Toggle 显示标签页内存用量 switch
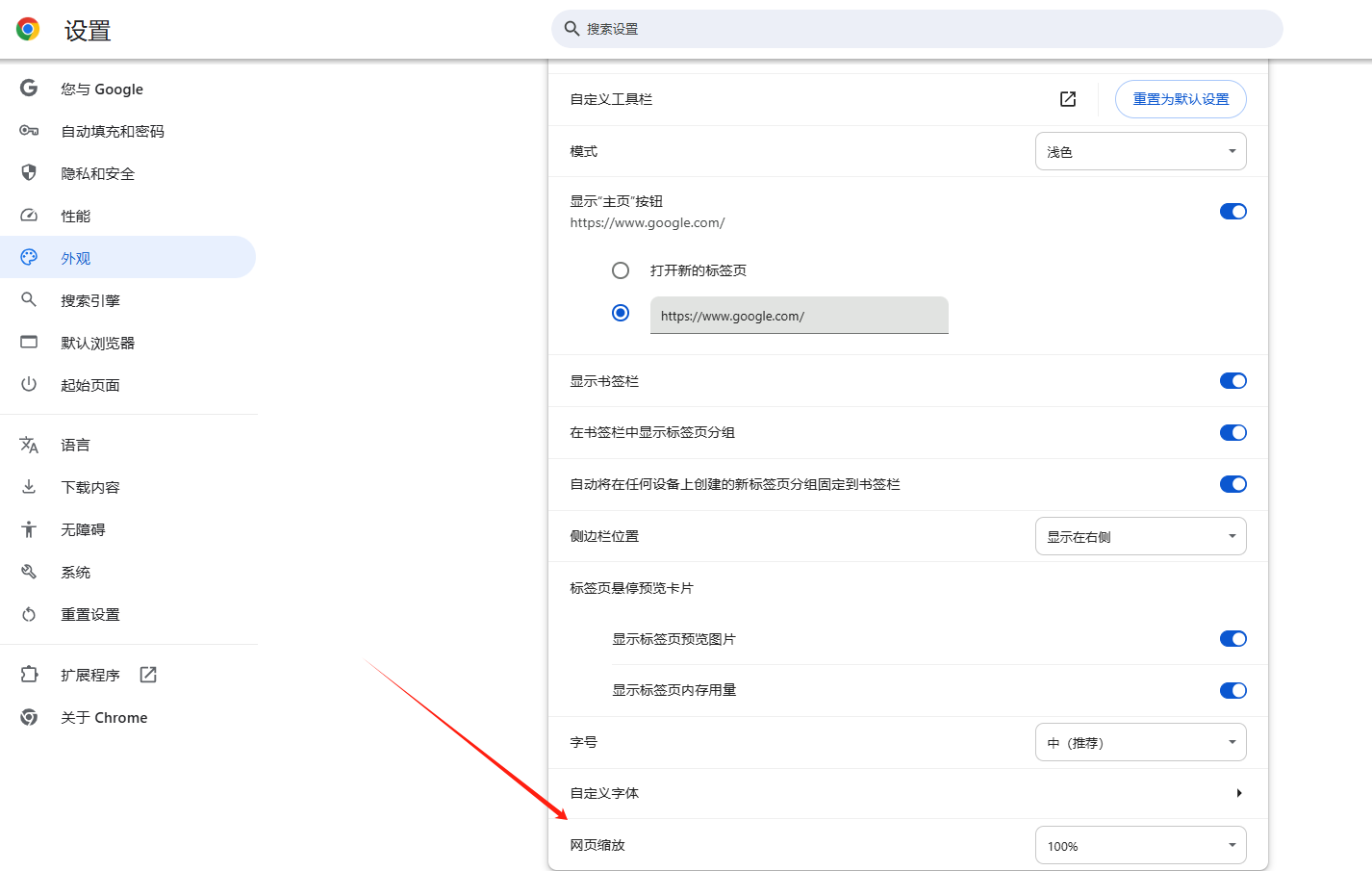Viewport: 1372px width, 871px height. [x=1232, y=690]
